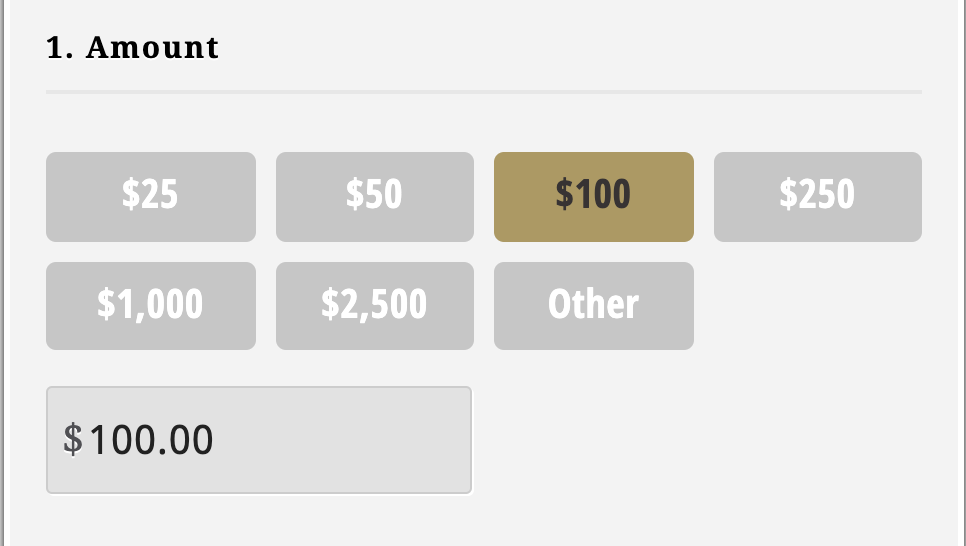This screenshot has width=966, height=546.
Task: Select the $1,000 amount button
Action: click(151, 305)
